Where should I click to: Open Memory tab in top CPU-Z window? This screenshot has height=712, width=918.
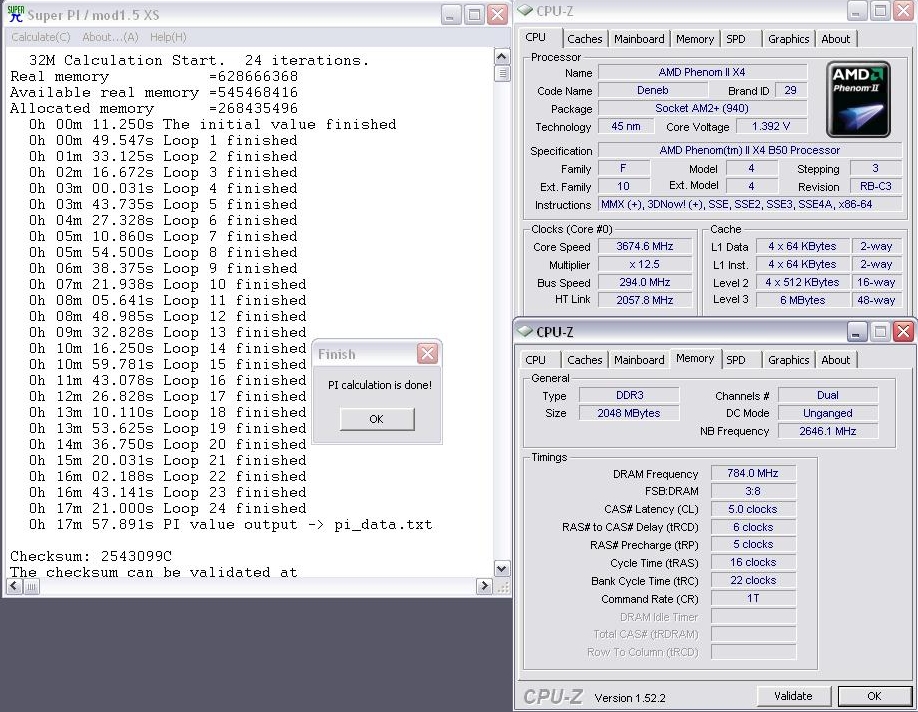(x=694, y=39)
